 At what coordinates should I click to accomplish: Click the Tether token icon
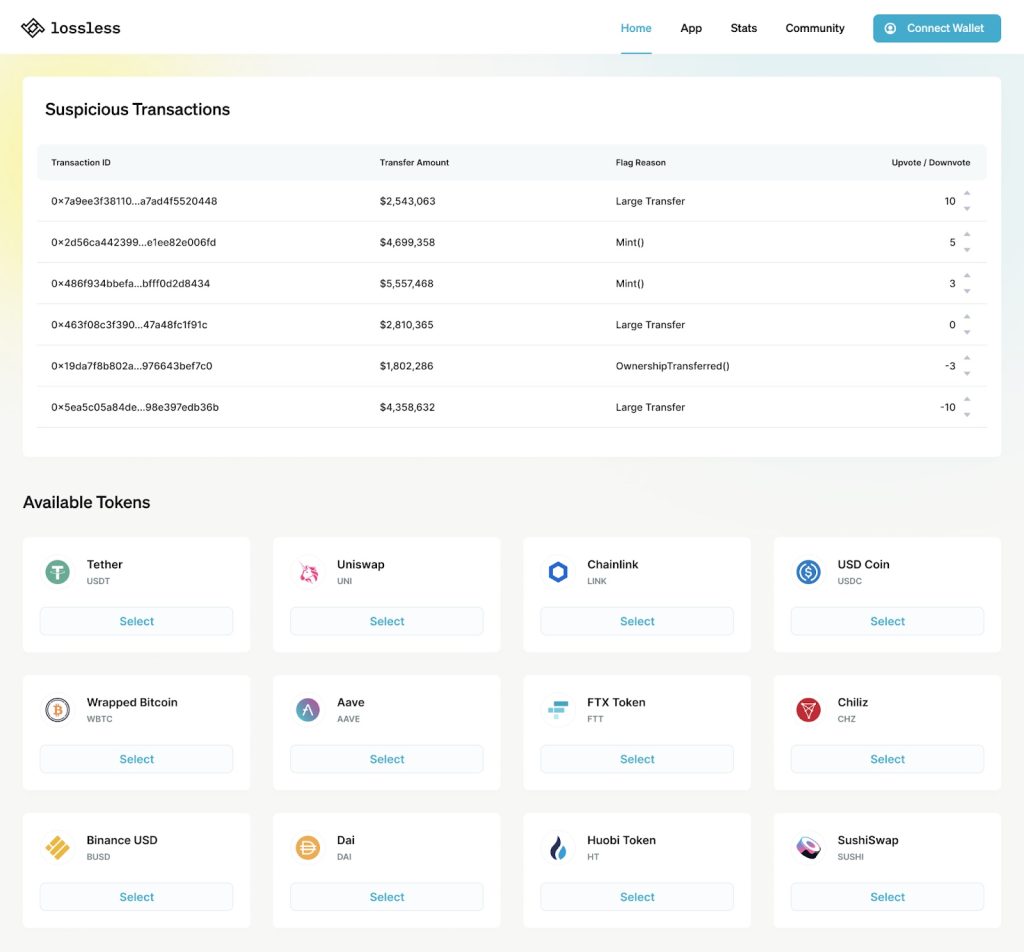coord(58,572)
